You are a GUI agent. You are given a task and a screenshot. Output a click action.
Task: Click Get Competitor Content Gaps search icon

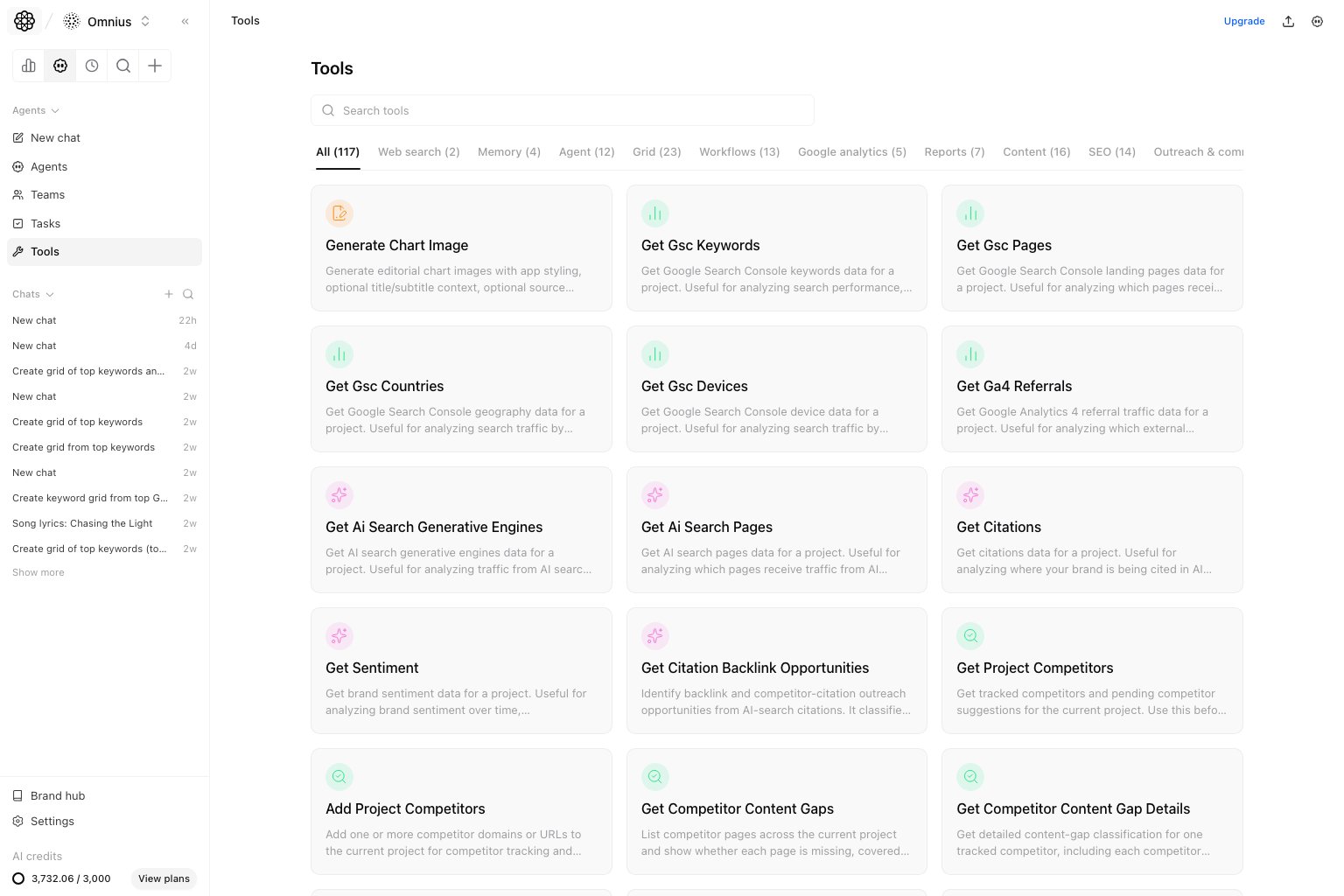(655, 777)
